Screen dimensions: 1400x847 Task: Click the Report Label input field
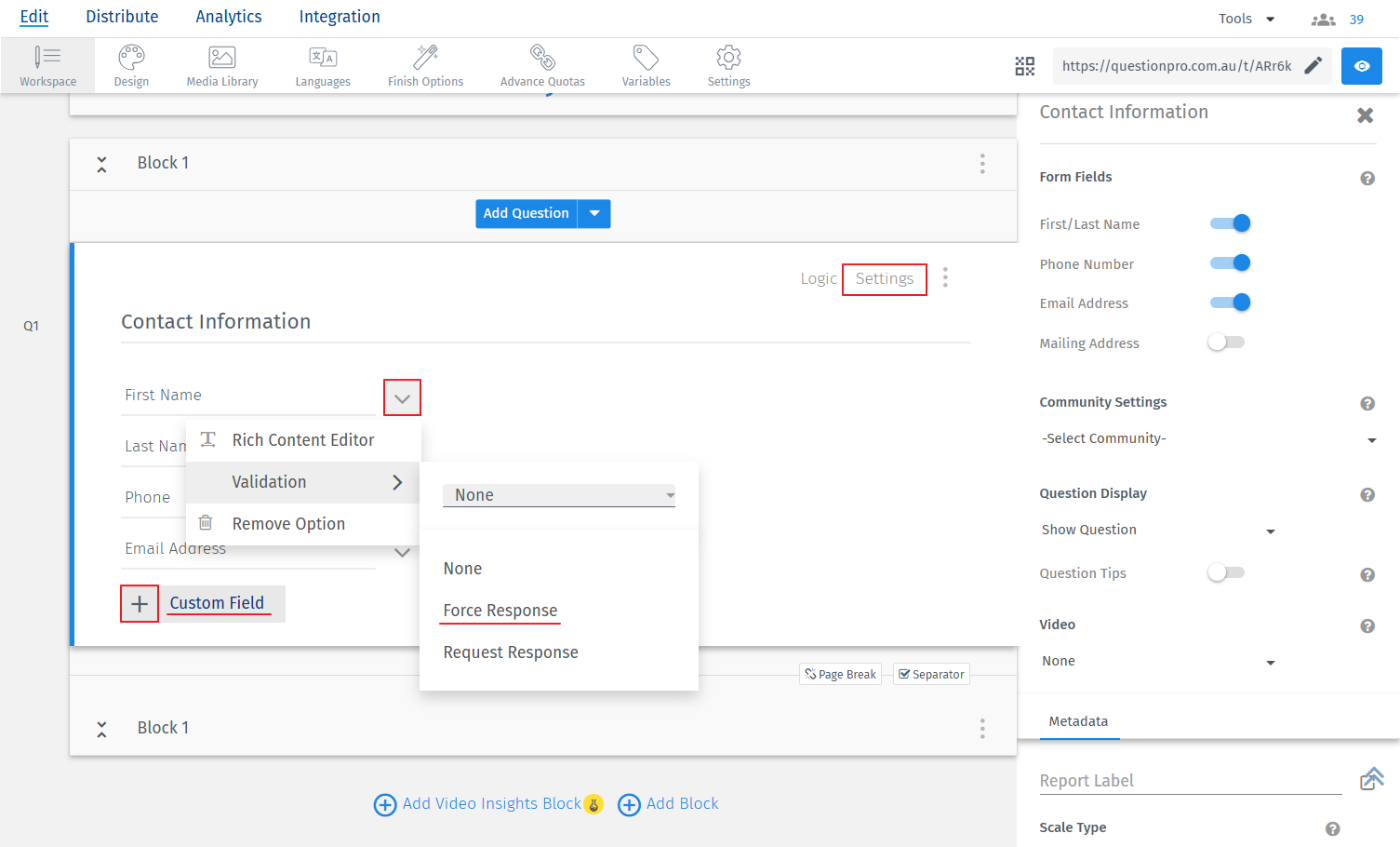1190,781
